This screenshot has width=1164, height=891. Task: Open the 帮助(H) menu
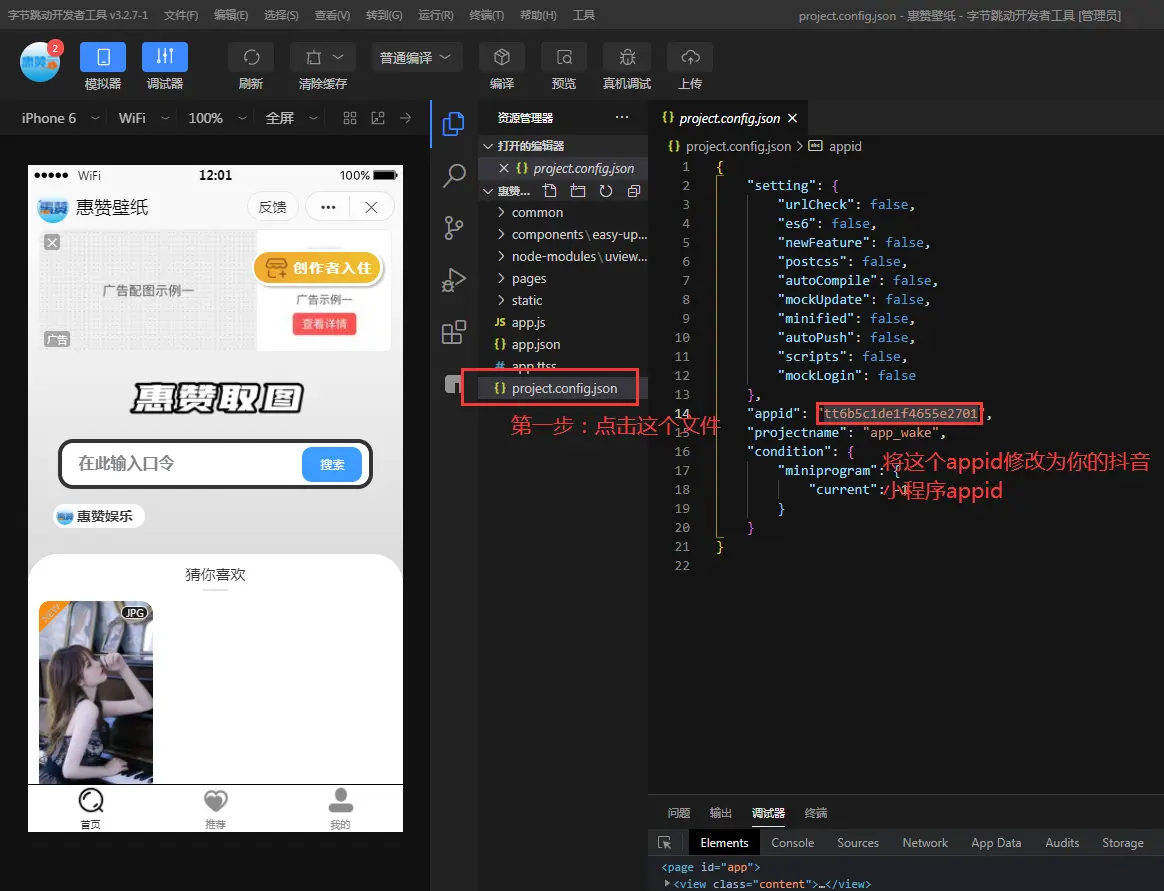pyautogui.click(x=538, y=15)
